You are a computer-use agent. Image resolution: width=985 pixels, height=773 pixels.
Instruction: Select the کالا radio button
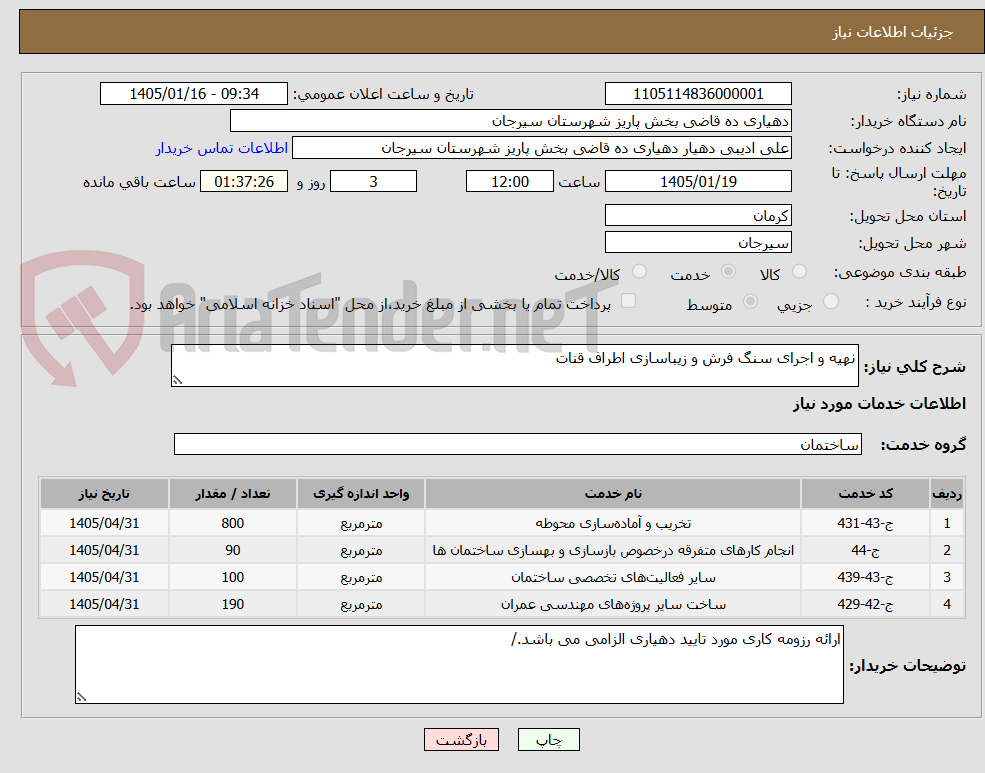coord(799,271)
